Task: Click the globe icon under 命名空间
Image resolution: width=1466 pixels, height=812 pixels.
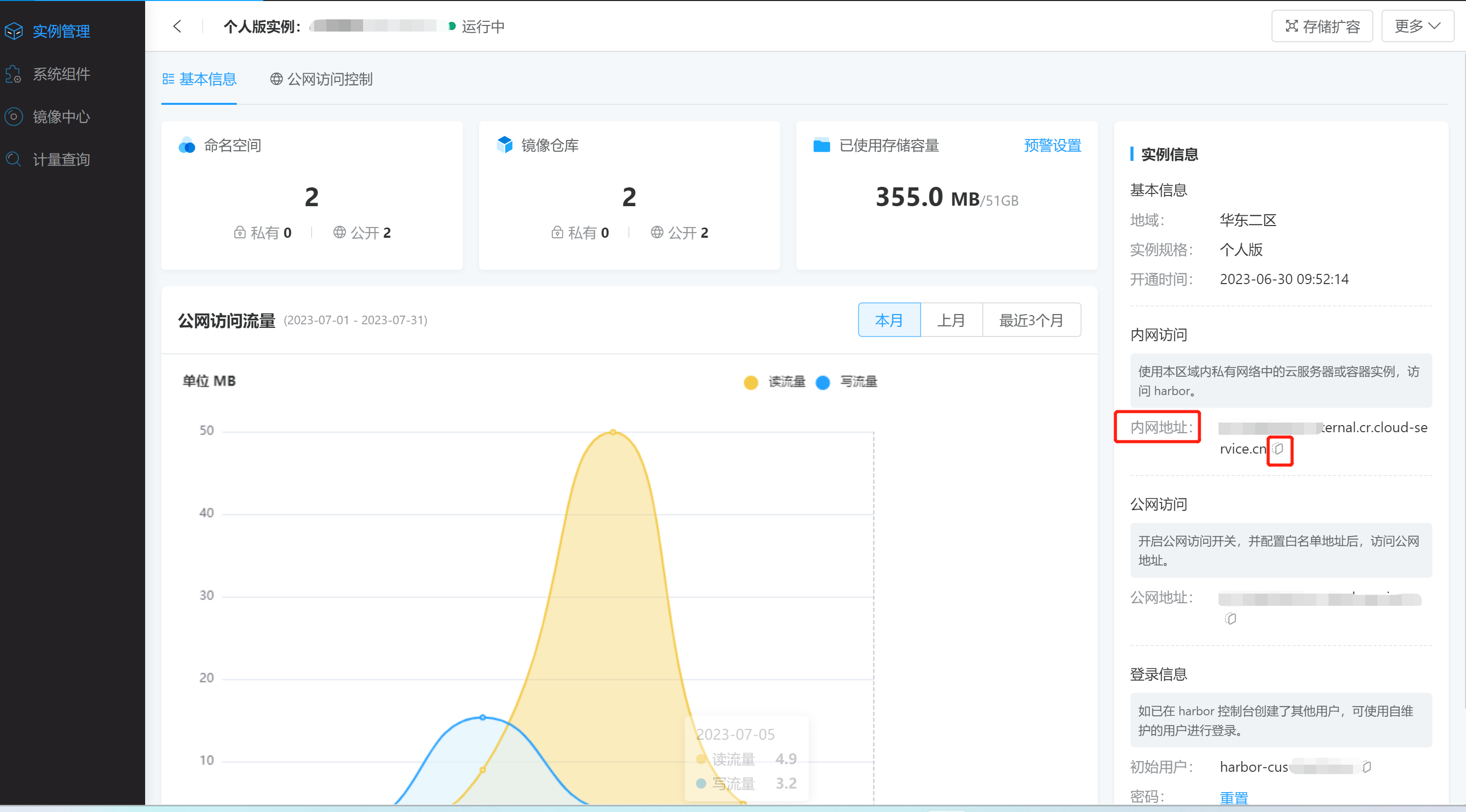Action: (339, 232)
